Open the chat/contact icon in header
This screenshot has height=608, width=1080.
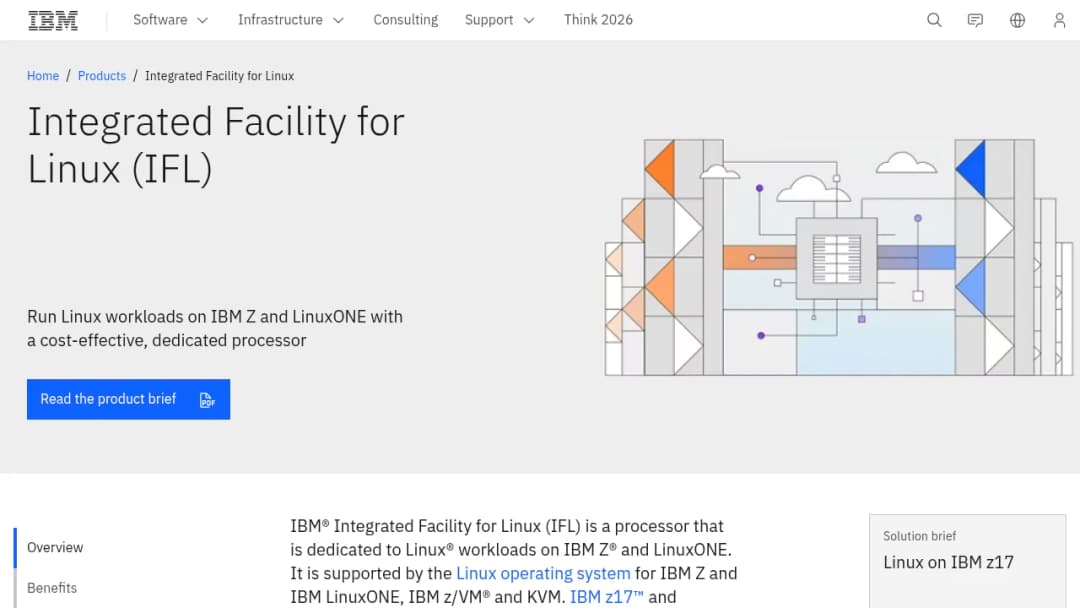coord(975,20)
